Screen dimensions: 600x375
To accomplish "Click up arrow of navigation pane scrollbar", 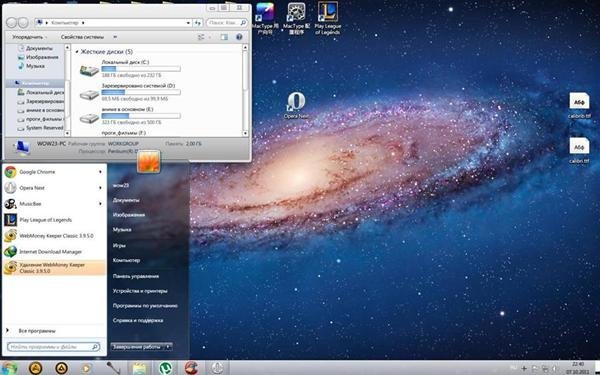I will 68,47.
